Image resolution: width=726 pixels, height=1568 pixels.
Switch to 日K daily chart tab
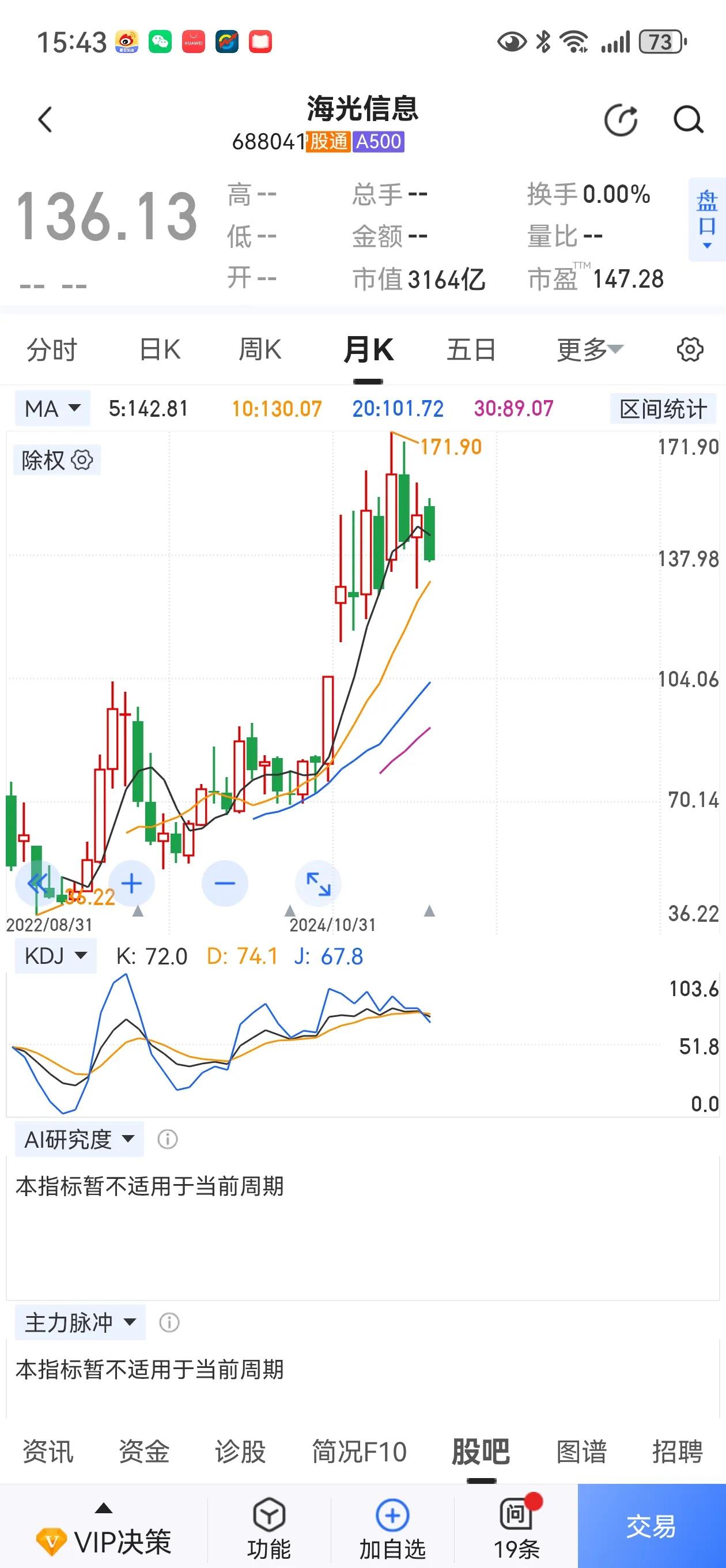point(160,349)
